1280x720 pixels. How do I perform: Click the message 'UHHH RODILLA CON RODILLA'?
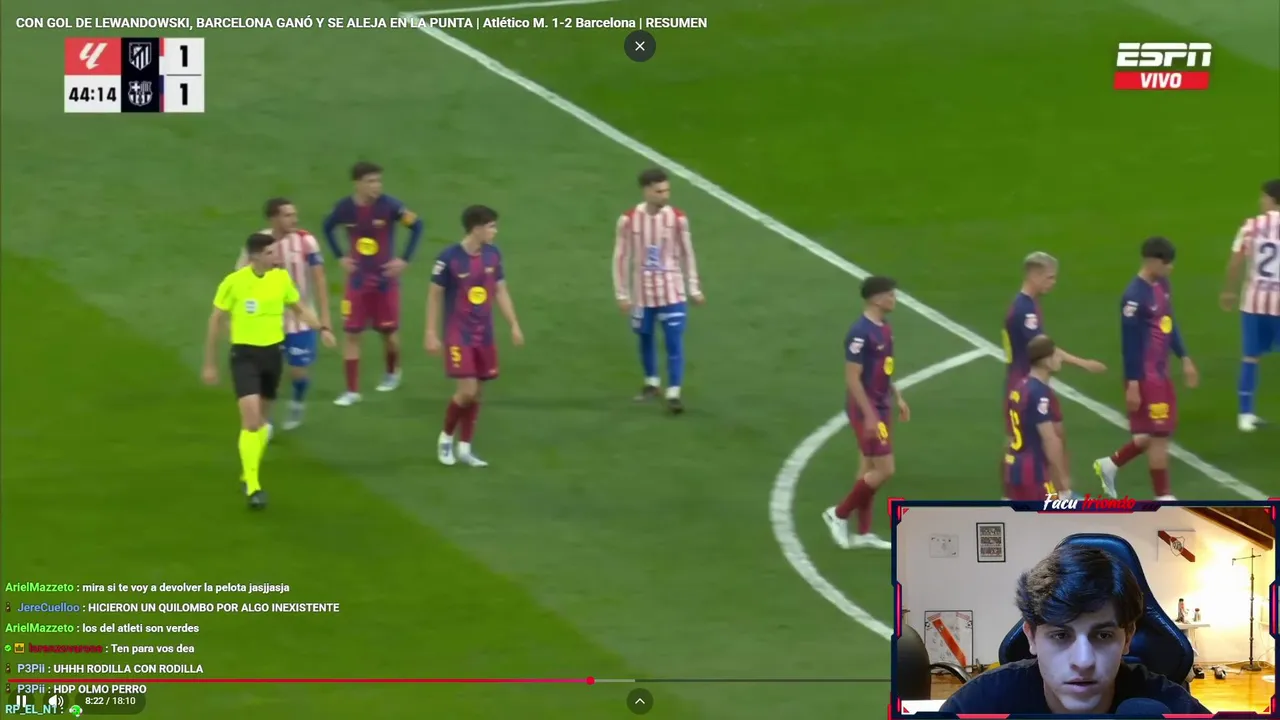[x=128, y=669]
